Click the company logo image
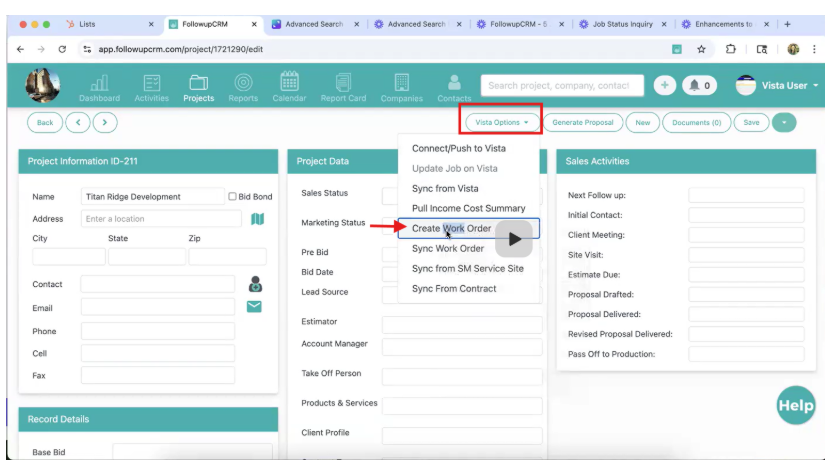 tap(43, 85)
